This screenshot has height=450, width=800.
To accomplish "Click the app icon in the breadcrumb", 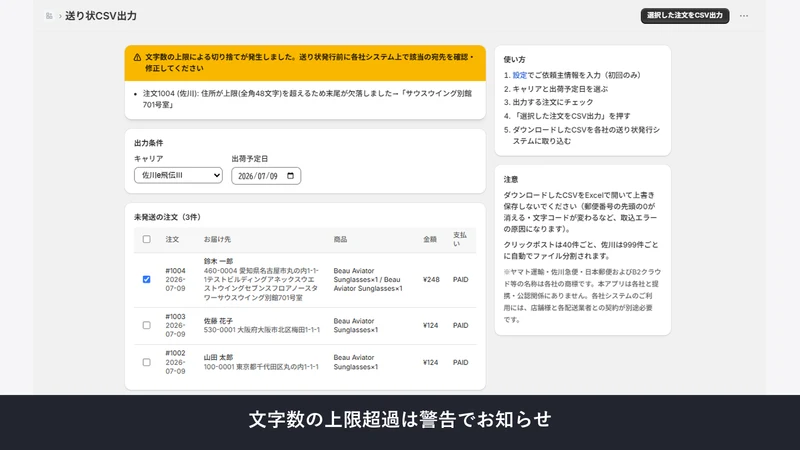I will (x=49, y=16).
